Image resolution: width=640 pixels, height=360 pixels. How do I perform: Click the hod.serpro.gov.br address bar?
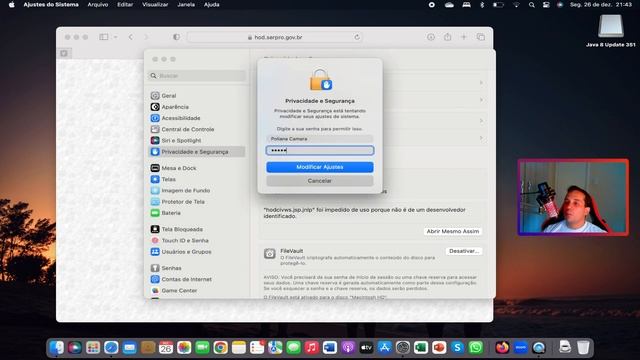pos(275,37)
